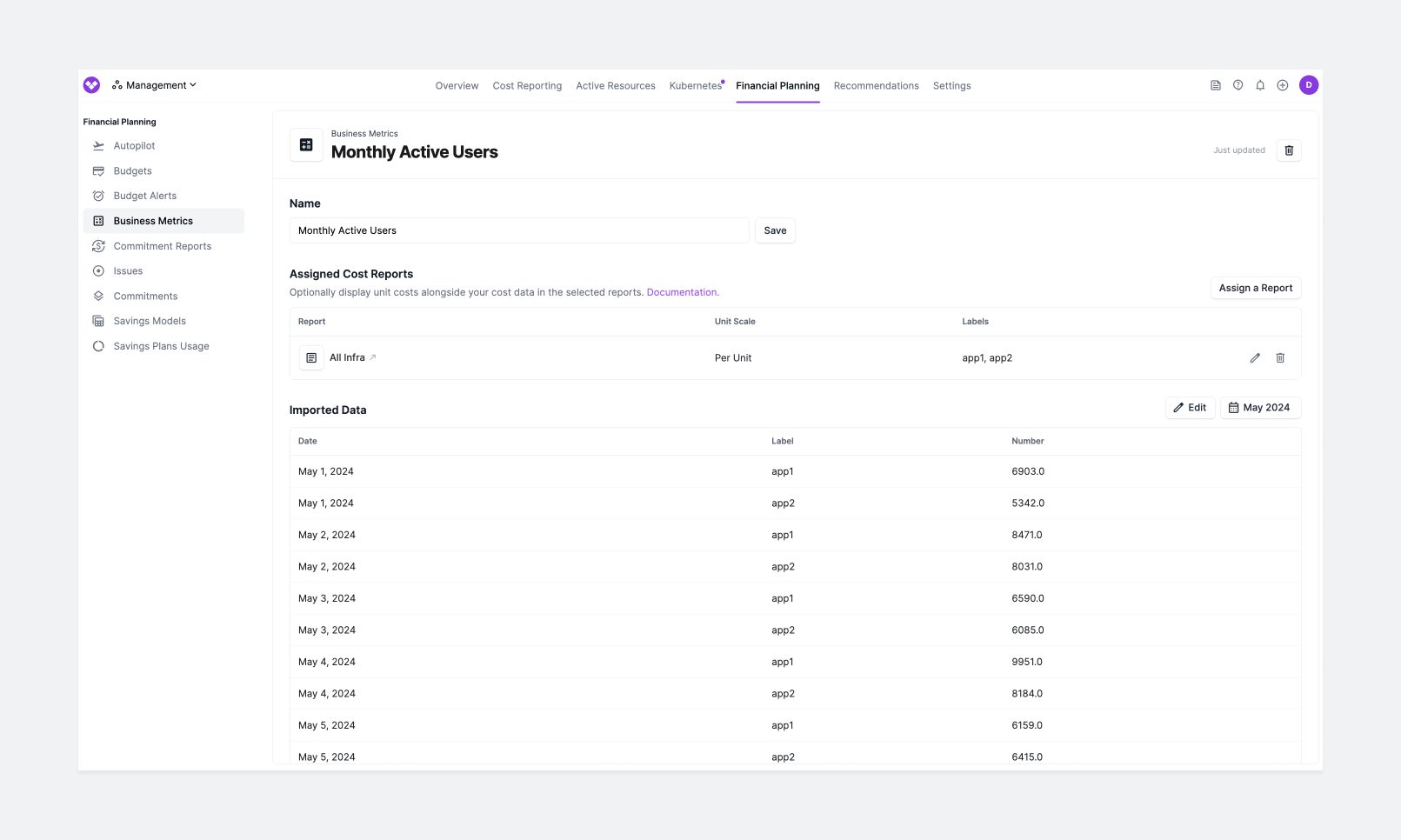This screenshot has width=1401, height=840.
Task: Click the Monthly Active Users name field
Action: pos(518,230)
